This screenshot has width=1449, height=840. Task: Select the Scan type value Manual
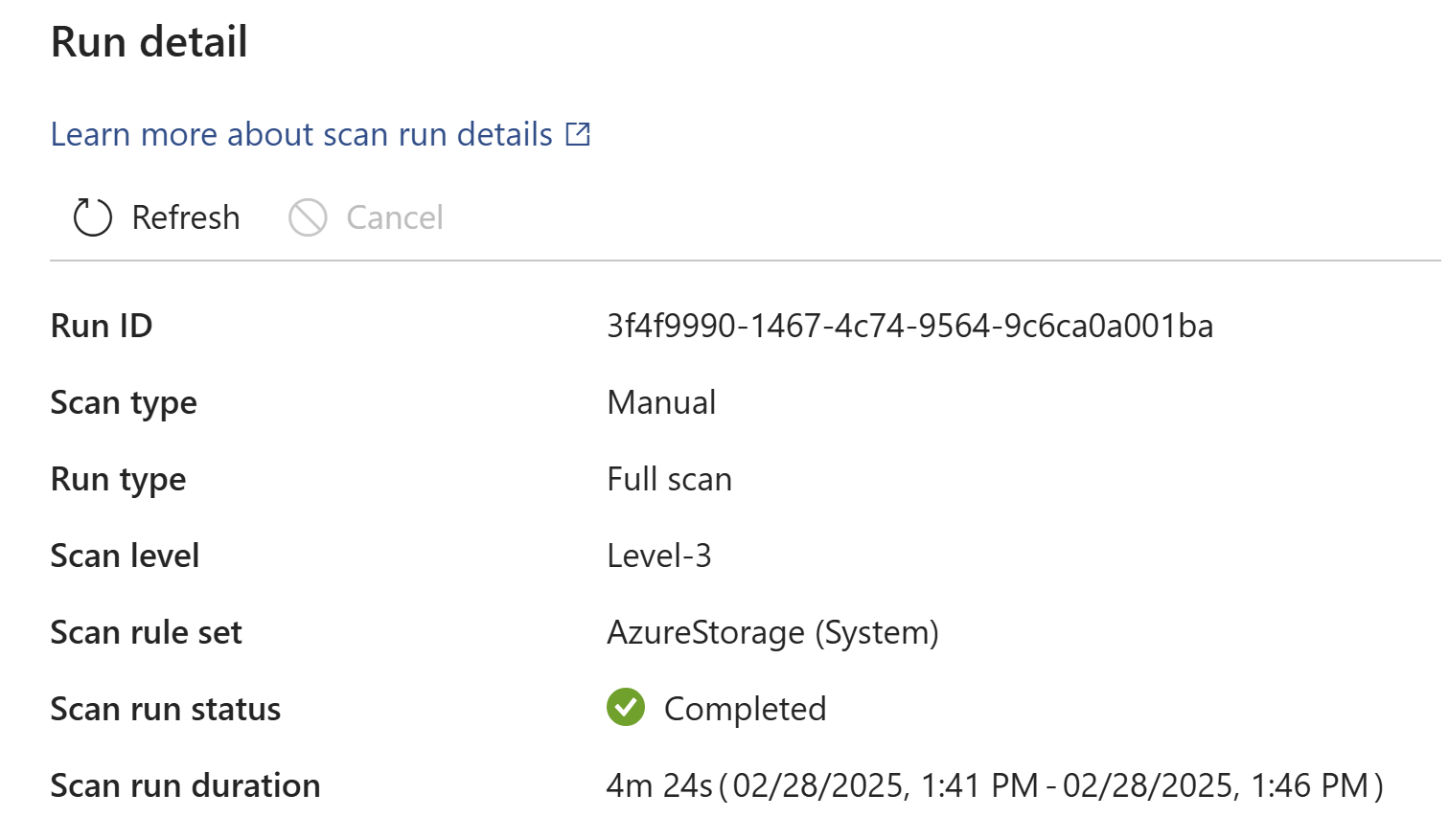661,402
